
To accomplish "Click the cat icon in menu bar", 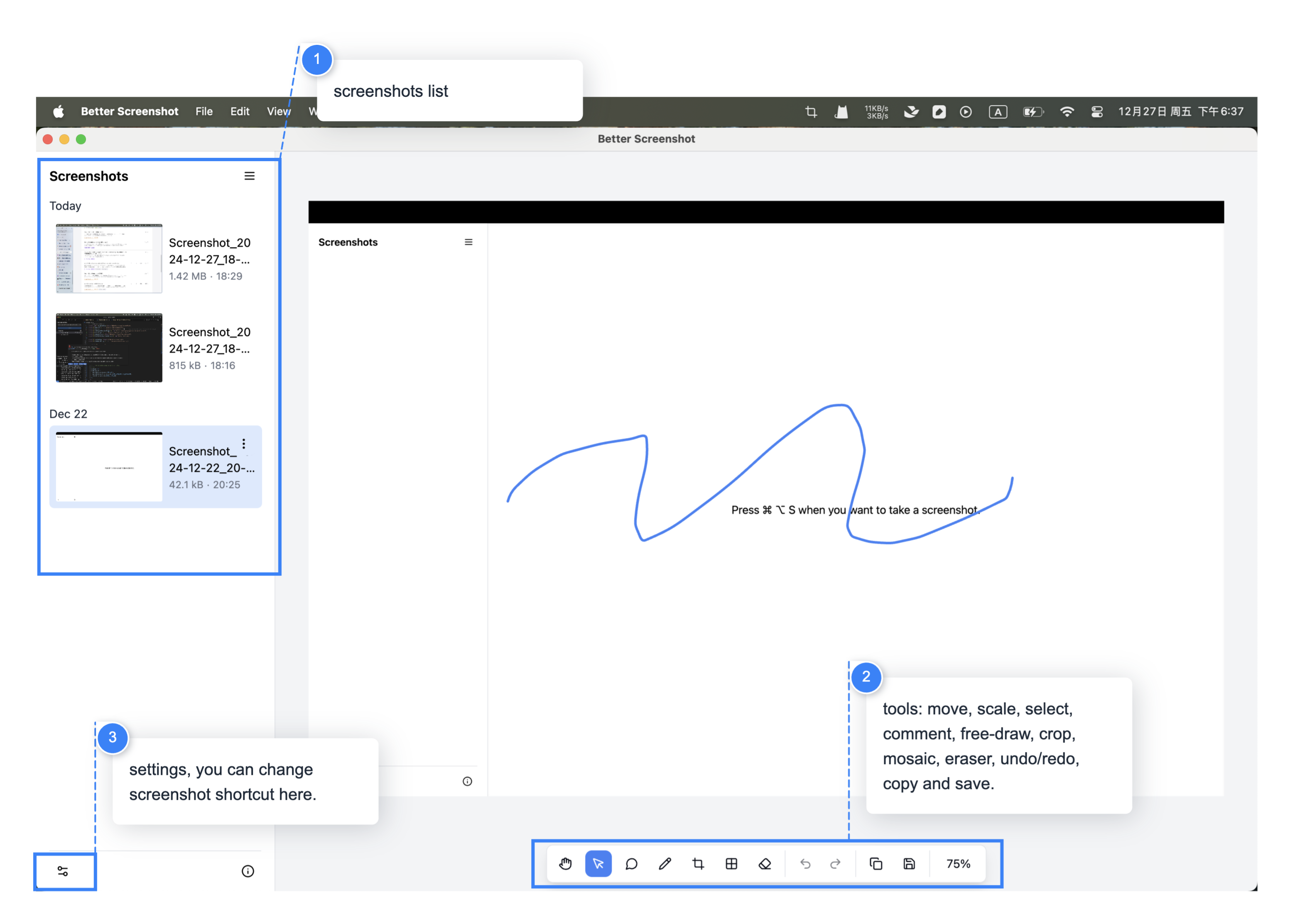I will point(841,111).
